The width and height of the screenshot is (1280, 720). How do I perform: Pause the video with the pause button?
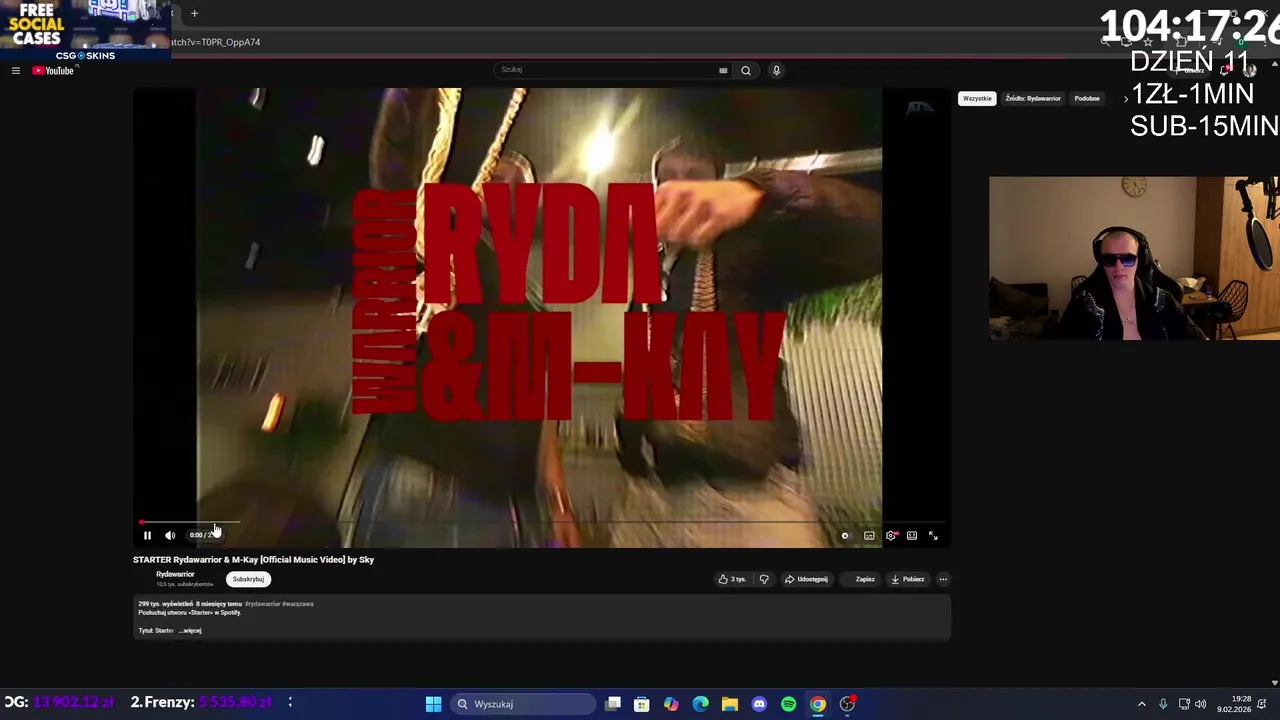point(147,536)
